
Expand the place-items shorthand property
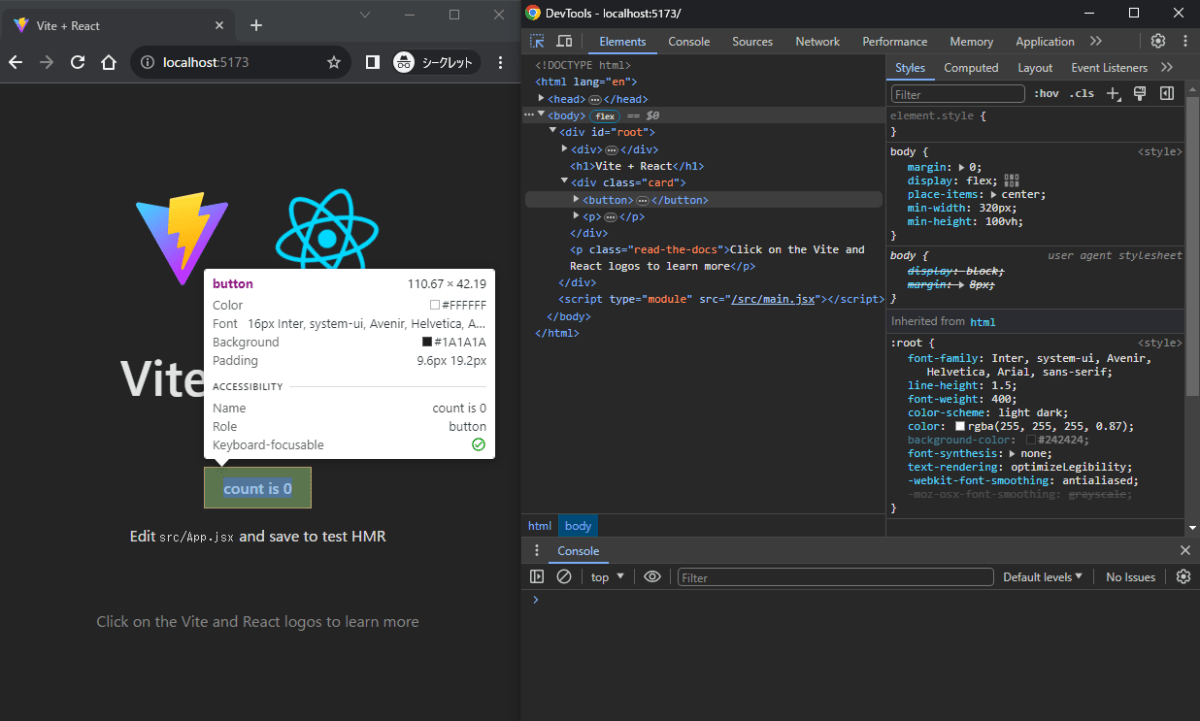pyautogui.click(x=995, y=194)
